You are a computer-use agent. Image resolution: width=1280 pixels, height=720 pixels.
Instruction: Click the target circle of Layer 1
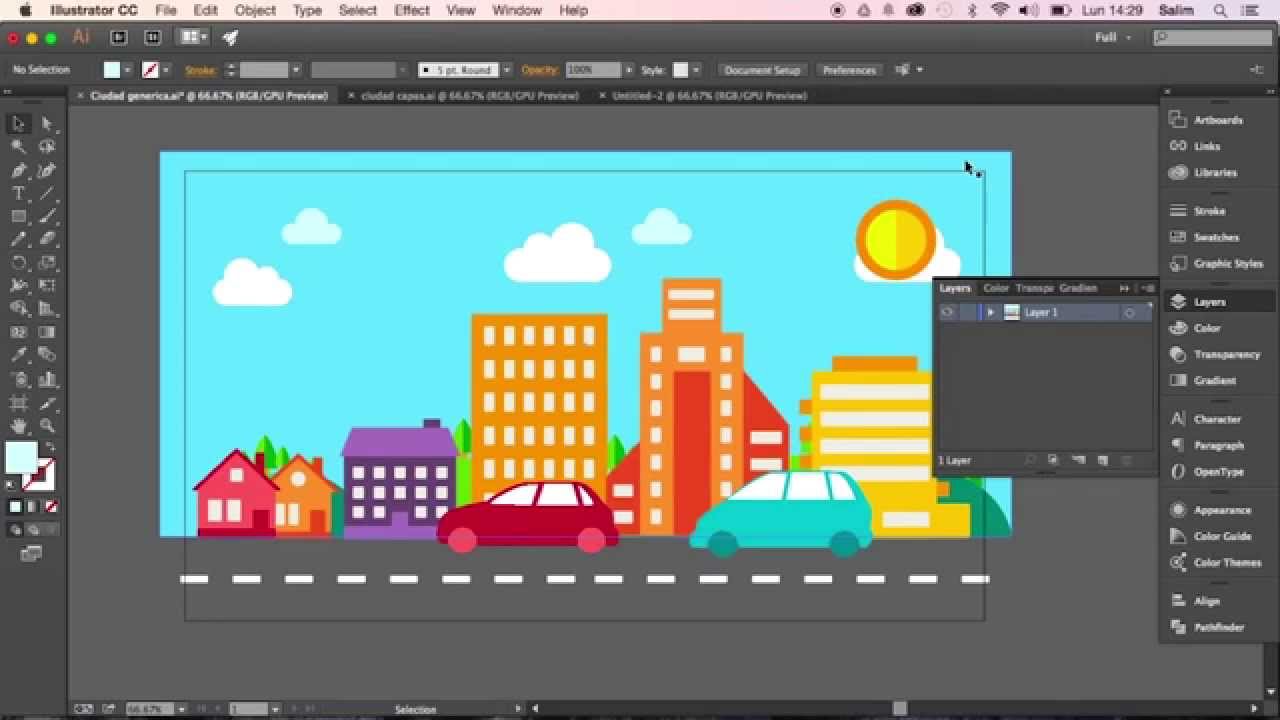(x=1129, y=313)
